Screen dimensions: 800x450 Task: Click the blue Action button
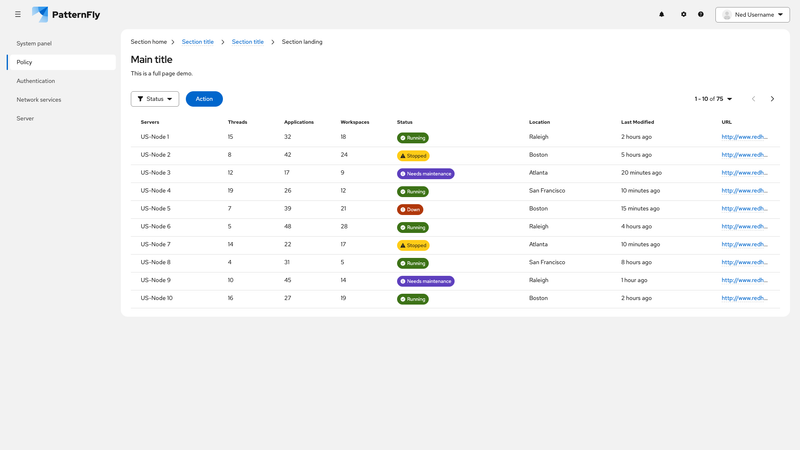coord(204,99)
